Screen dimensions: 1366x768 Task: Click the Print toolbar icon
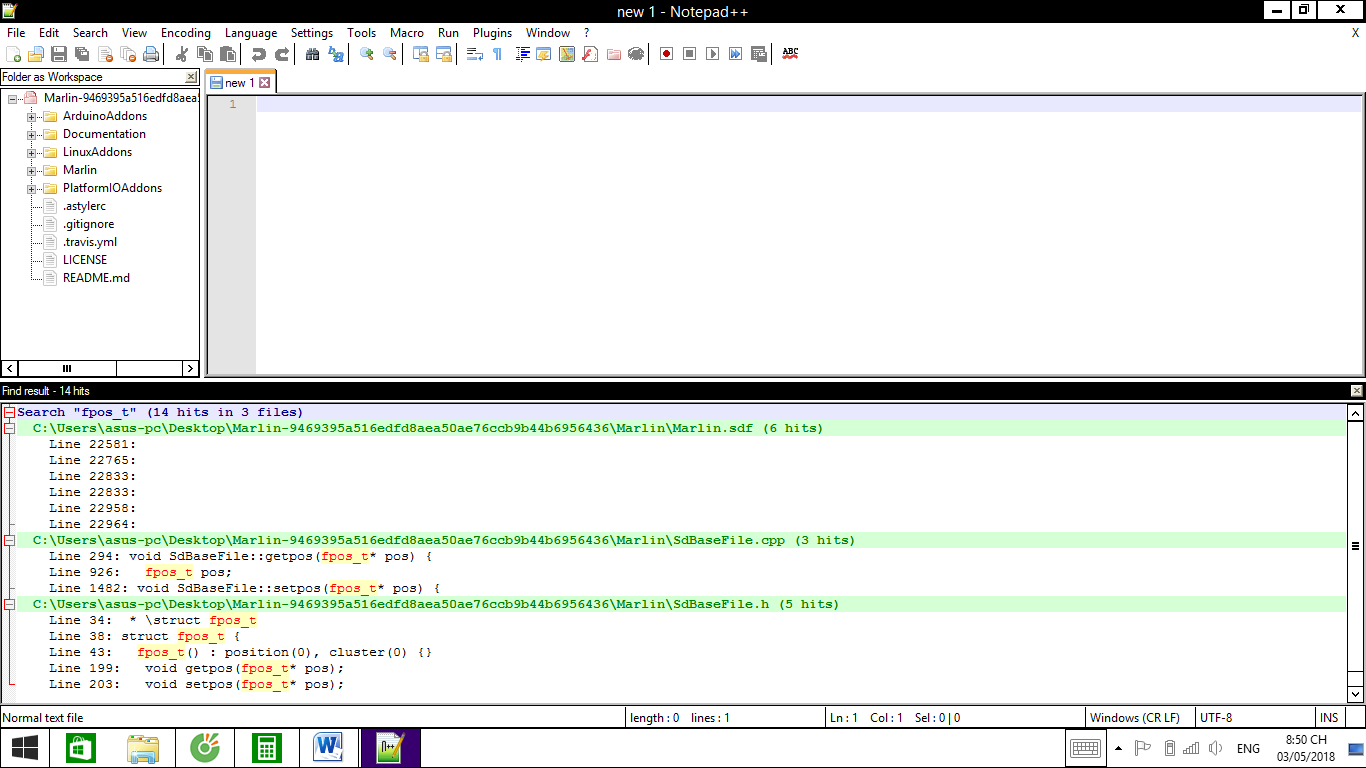[x=151, y=54]
